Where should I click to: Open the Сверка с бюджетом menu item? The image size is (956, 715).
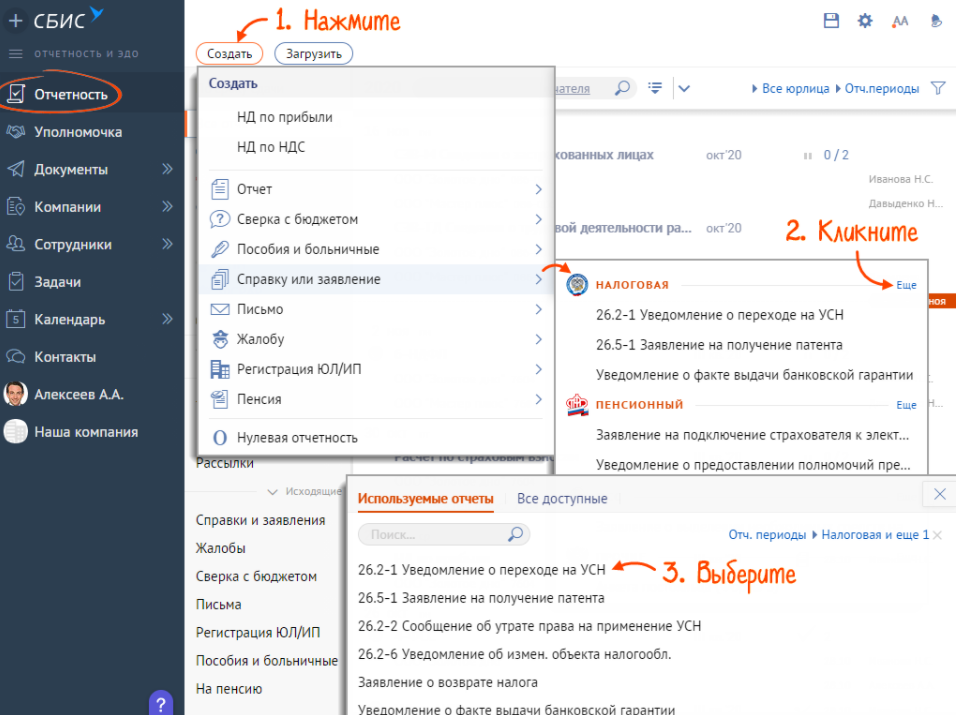pyautogui.click(x=376, y=219)
